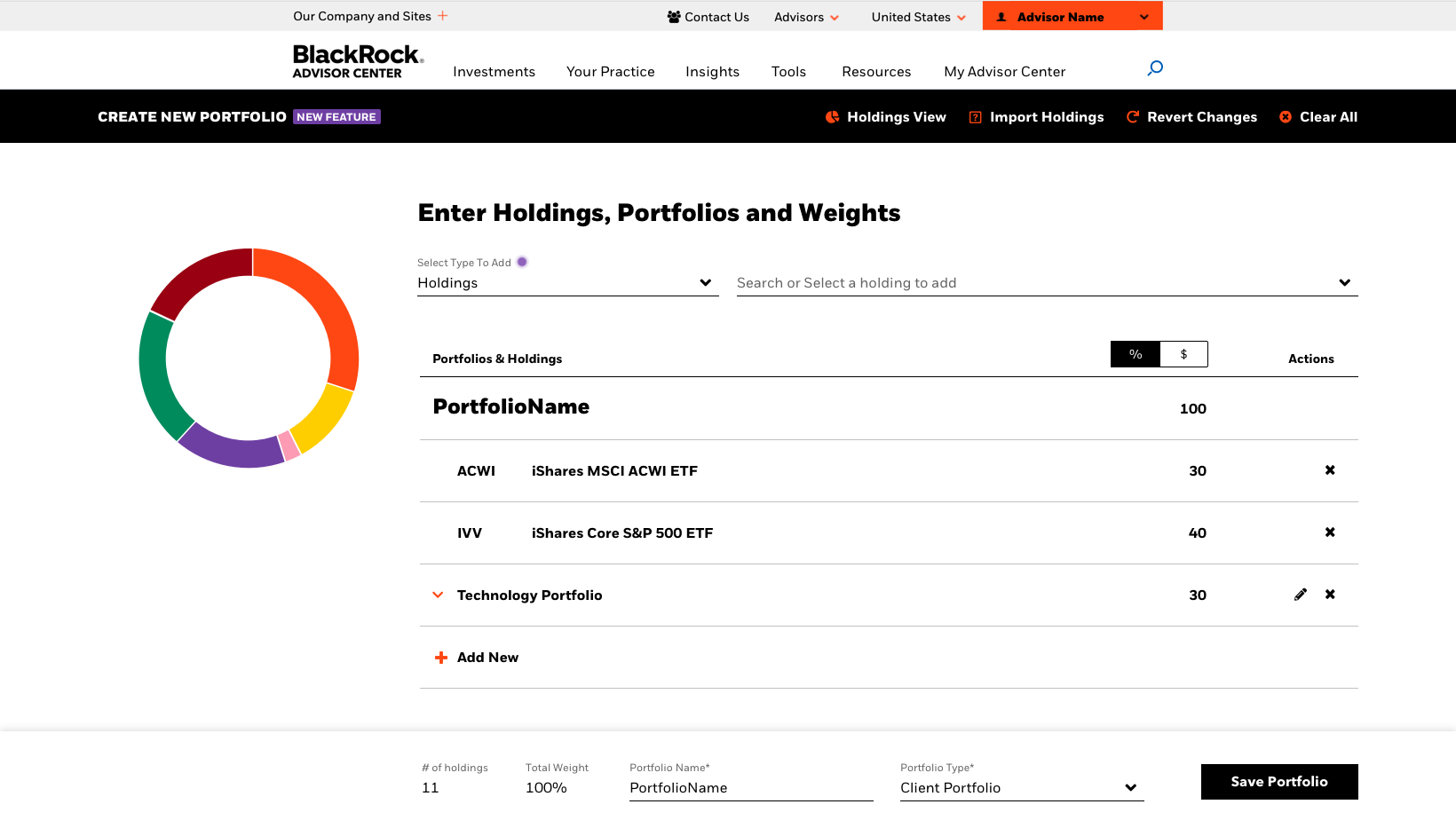
Task: Open the Resources menu
Action: [876, 72]
